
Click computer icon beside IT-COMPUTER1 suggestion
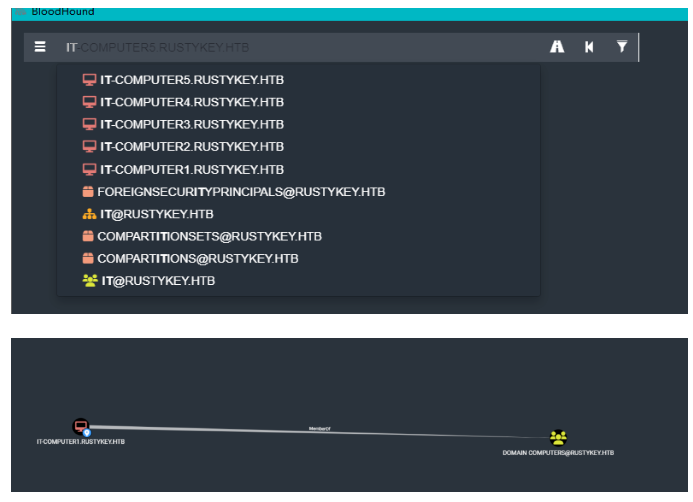89,169
